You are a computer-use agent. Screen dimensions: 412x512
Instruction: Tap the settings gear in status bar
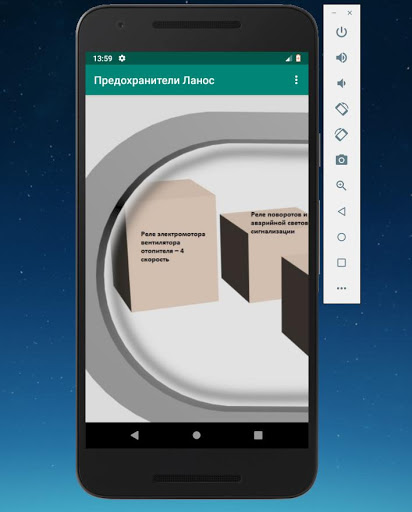122,58
